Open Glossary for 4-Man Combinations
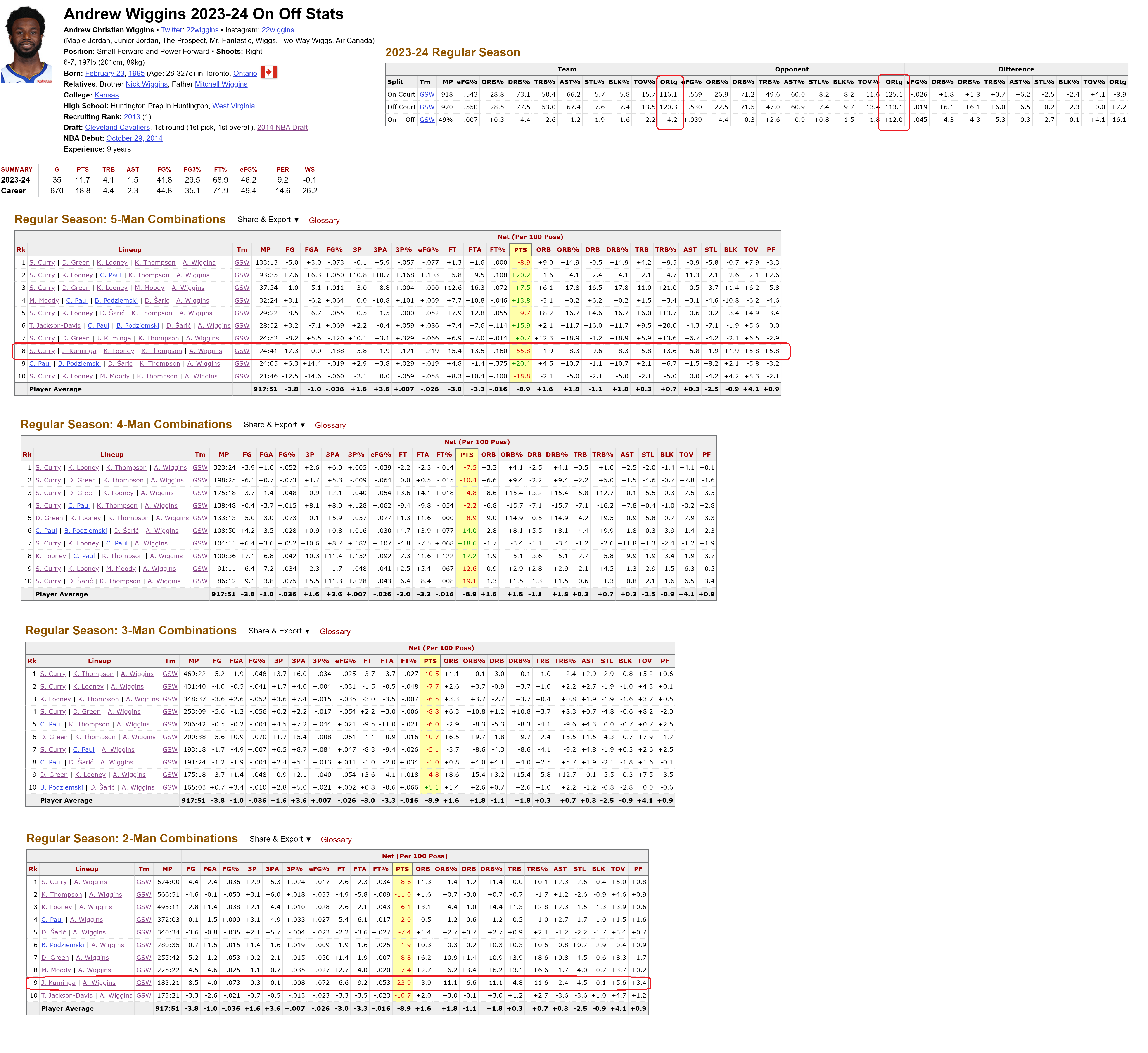This screenshot has height=1053, width=1148. click(330, 426)
